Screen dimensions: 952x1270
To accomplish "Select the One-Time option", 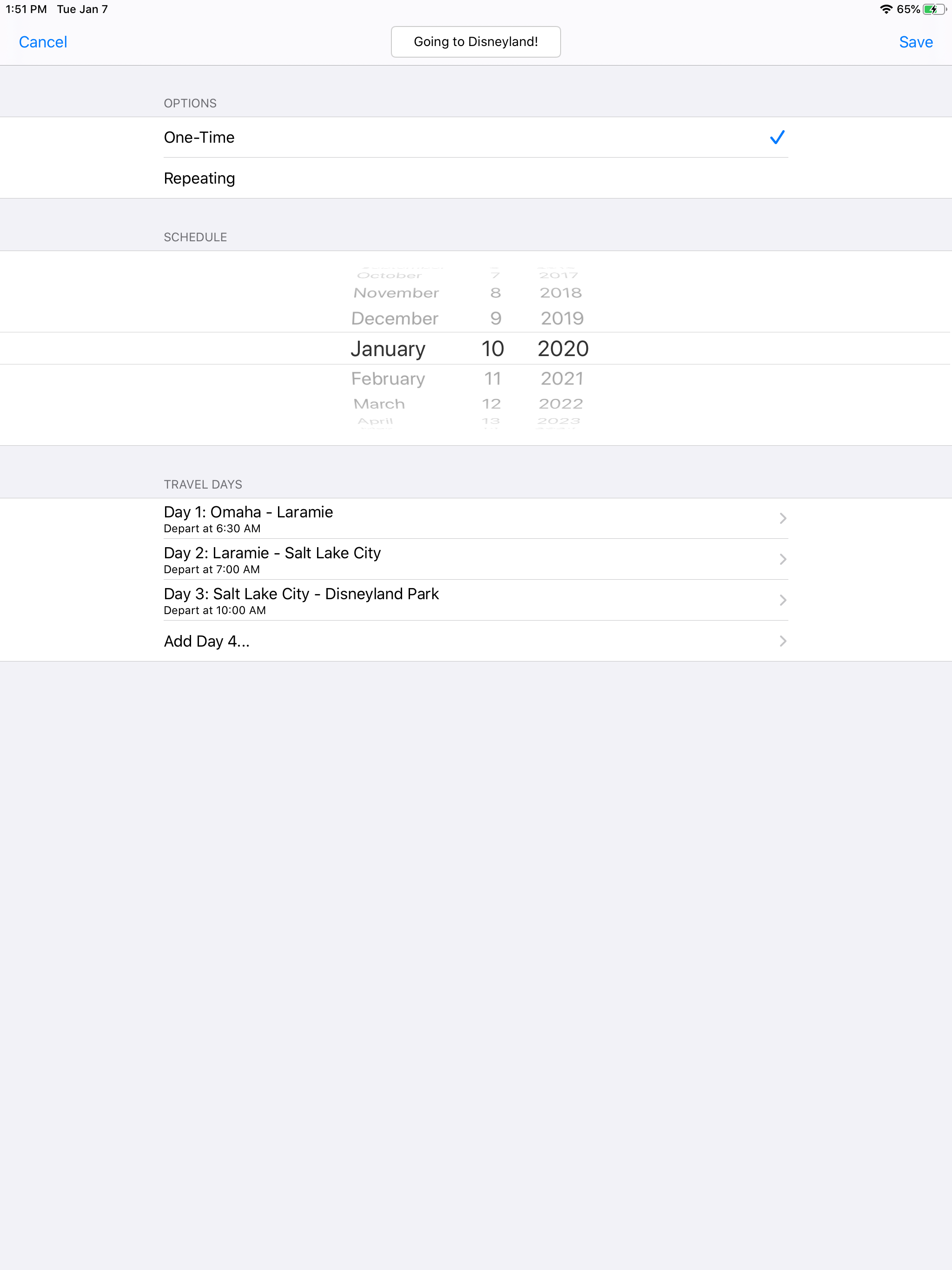I will [199, 137].
